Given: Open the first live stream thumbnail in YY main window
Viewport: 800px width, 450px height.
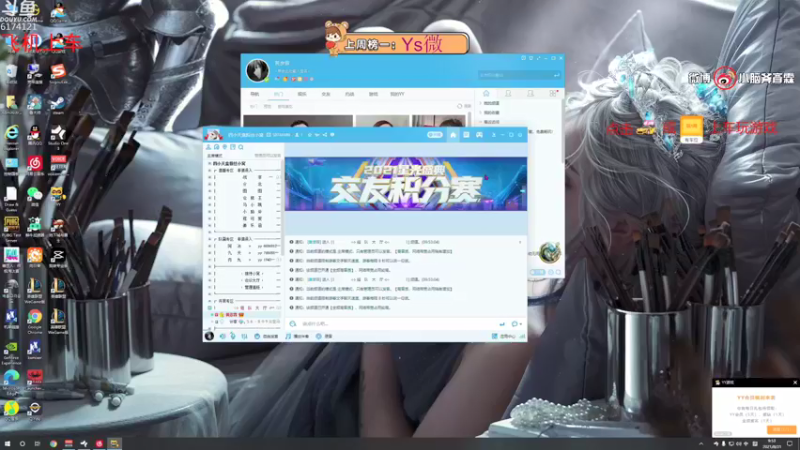Looking at the screenshot, I should [298, 121].
